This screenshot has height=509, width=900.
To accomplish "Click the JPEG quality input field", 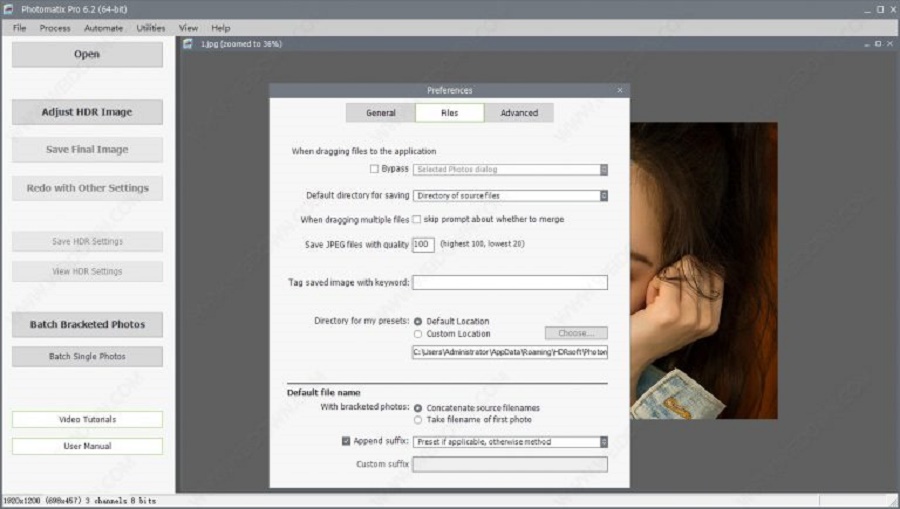I will [423, 244].
